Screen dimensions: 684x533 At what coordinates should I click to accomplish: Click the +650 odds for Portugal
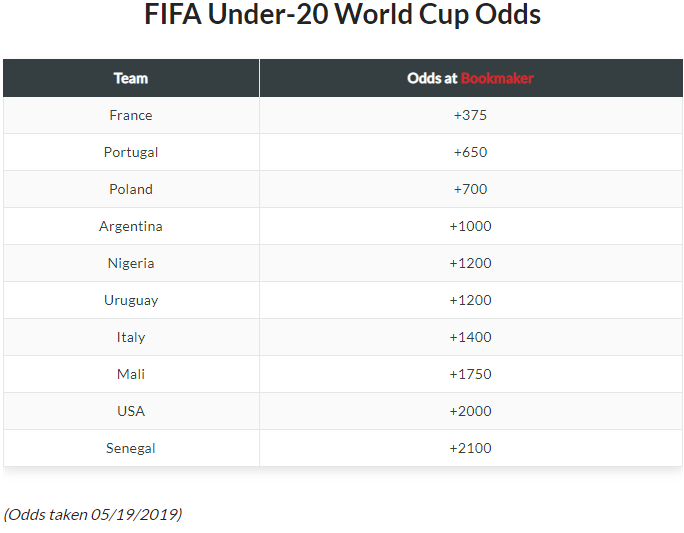470,152
